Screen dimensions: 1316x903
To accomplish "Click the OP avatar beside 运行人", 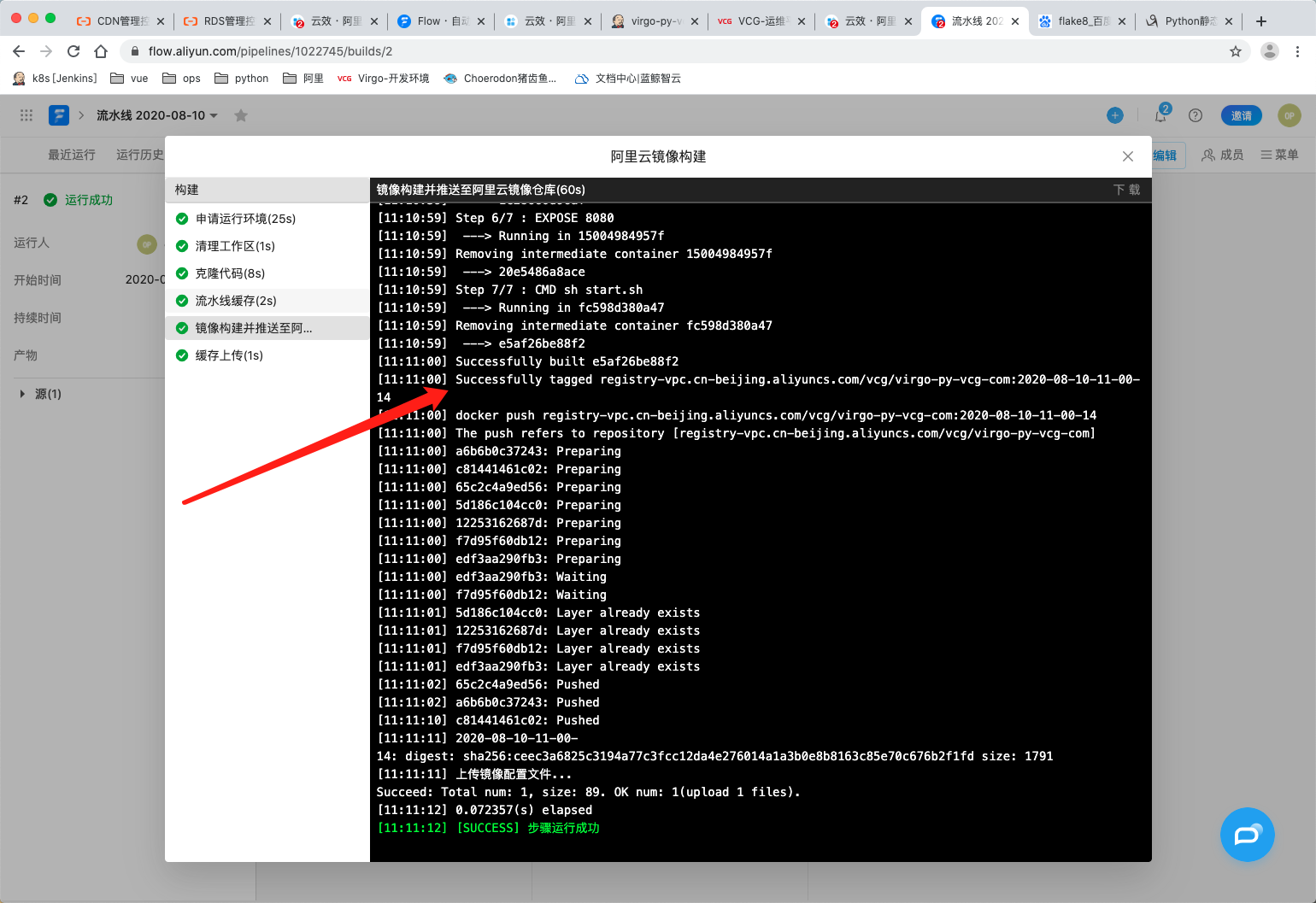I will tap(147, 244).
